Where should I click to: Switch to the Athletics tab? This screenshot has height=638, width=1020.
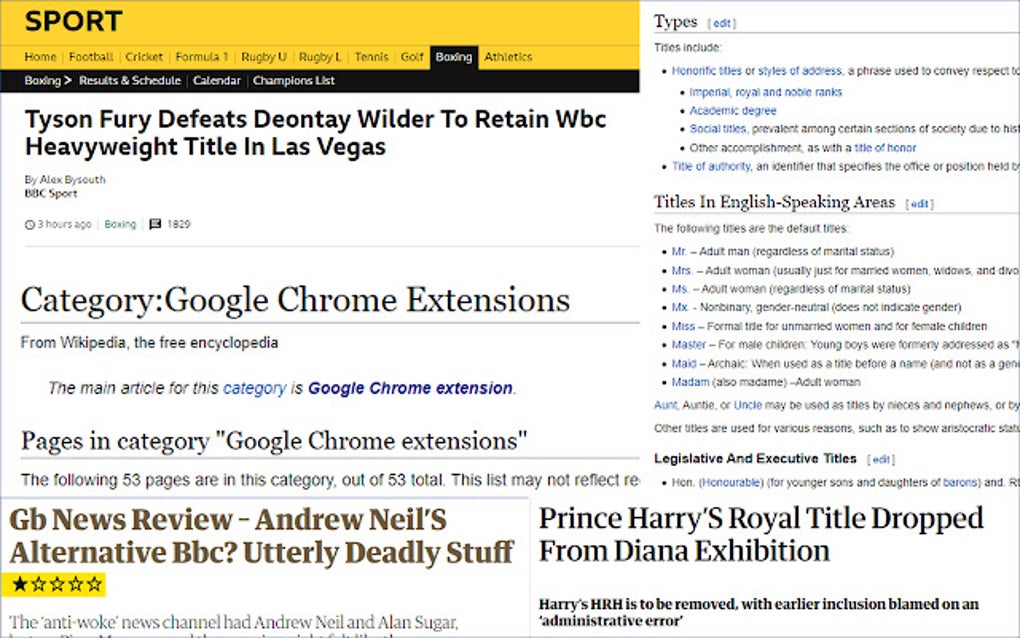[x=508, y=57]
